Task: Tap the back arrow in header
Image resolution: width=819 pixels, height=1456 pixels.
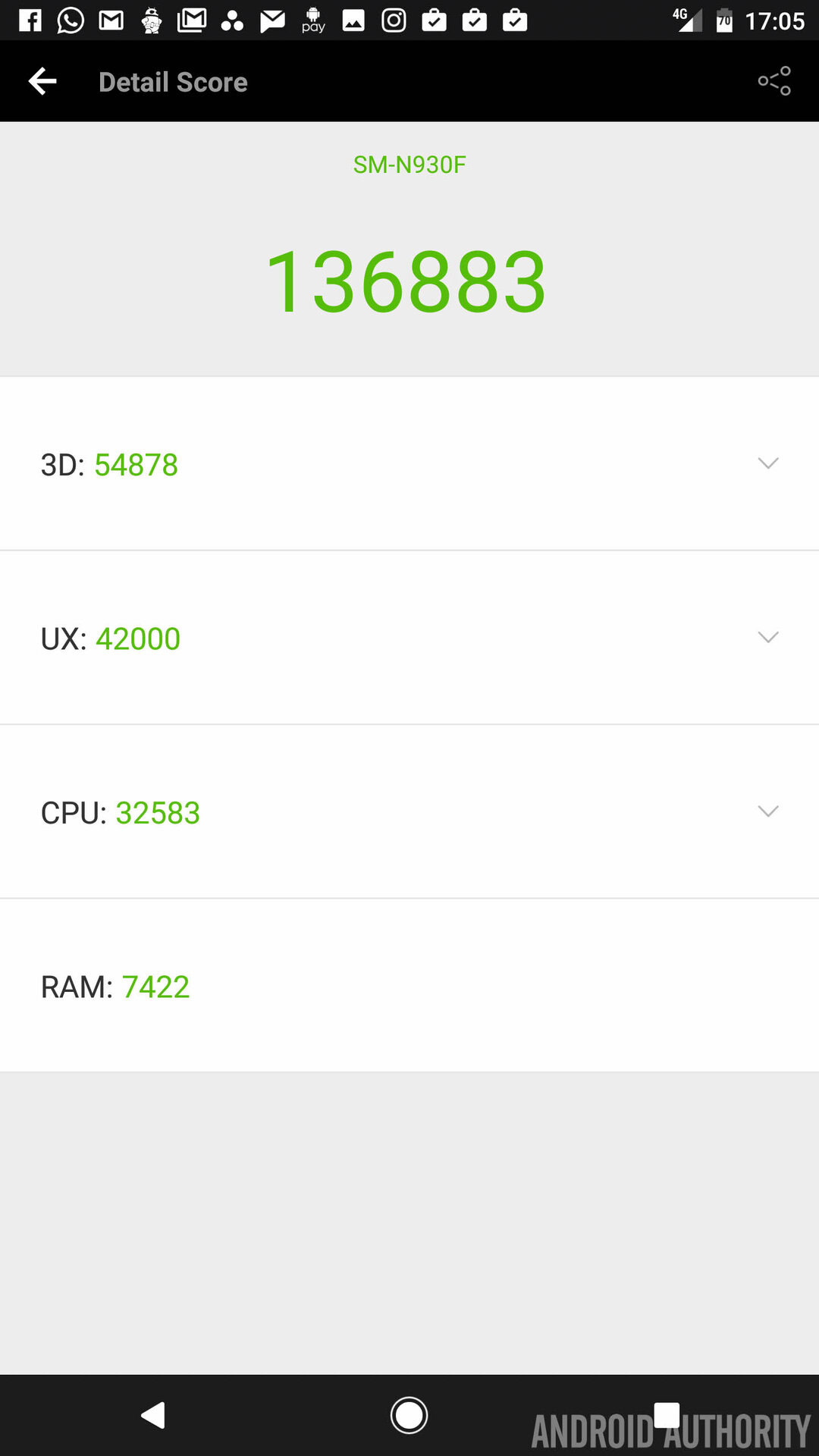Action: point(42,81)
